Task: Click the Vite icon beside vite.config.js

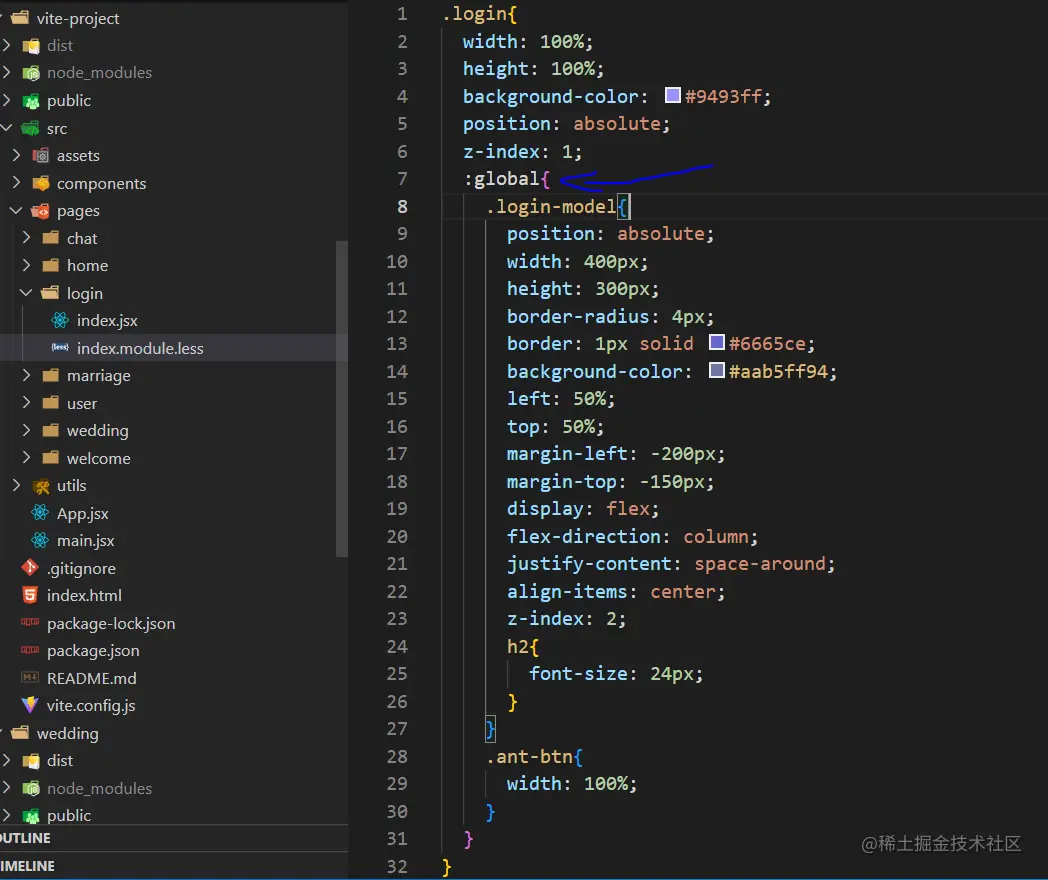Action: [30, 705]
